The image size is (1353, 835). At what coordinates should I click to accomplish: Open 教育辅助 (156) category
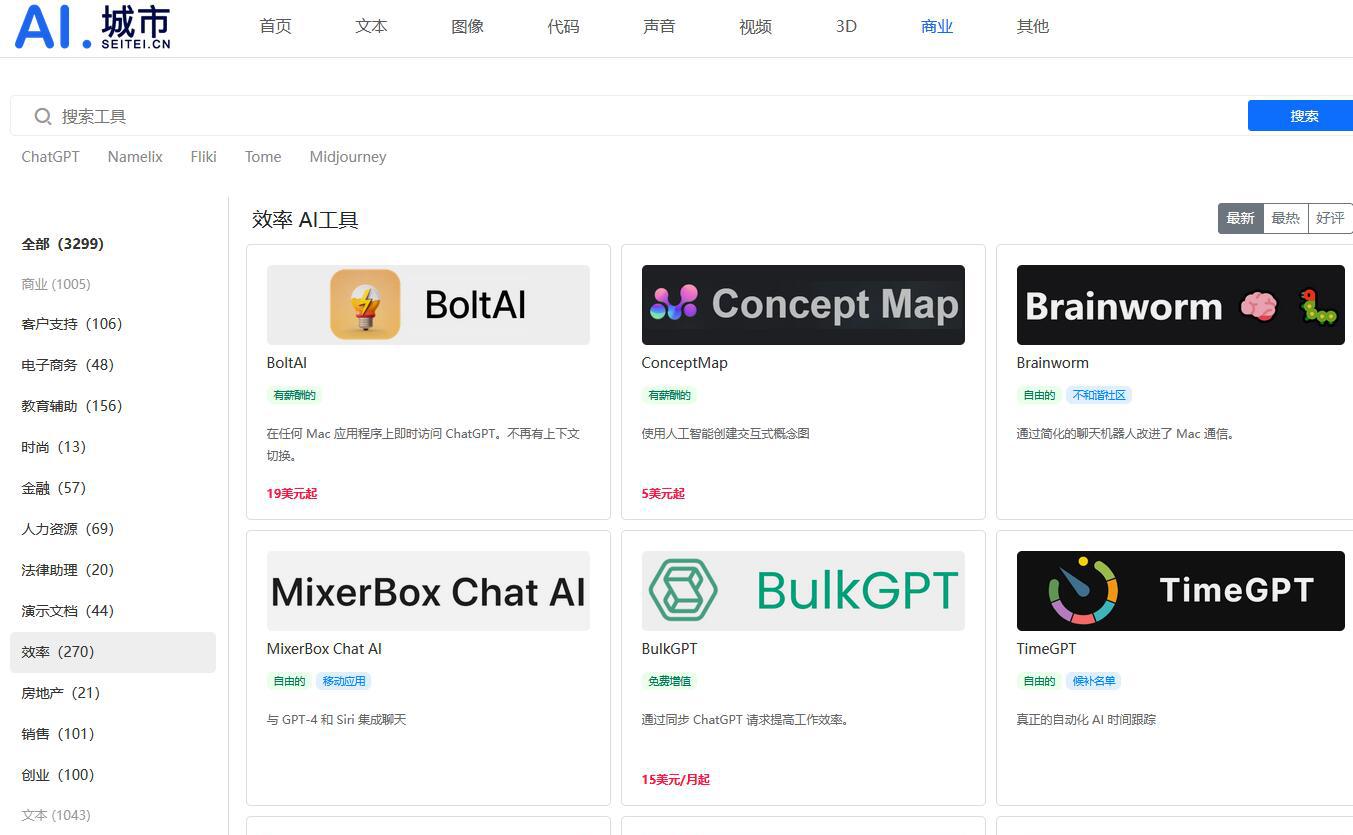[x=71, y=406]
